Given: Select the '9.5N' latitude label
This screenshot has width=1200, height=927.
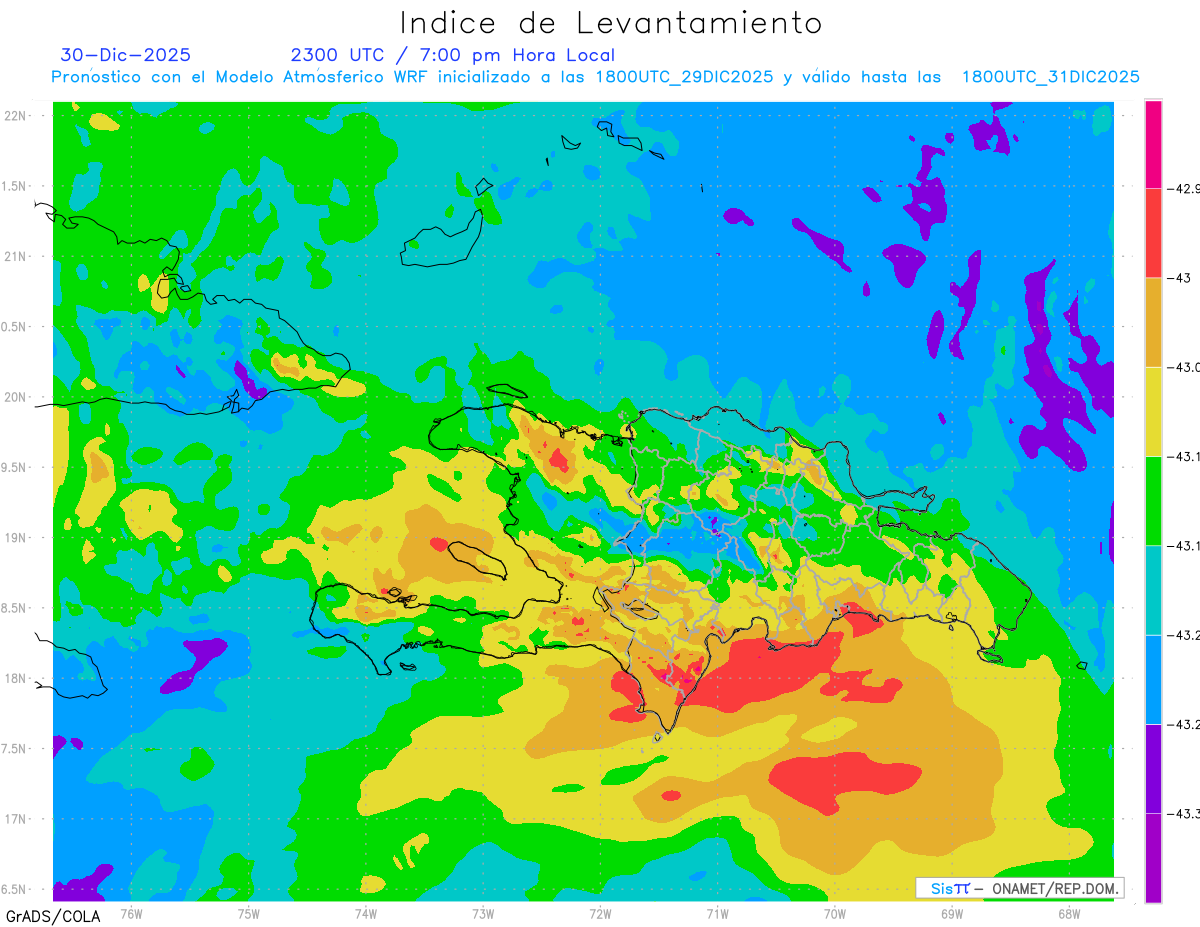Looking at the screenshot, I should coord(15,467).
